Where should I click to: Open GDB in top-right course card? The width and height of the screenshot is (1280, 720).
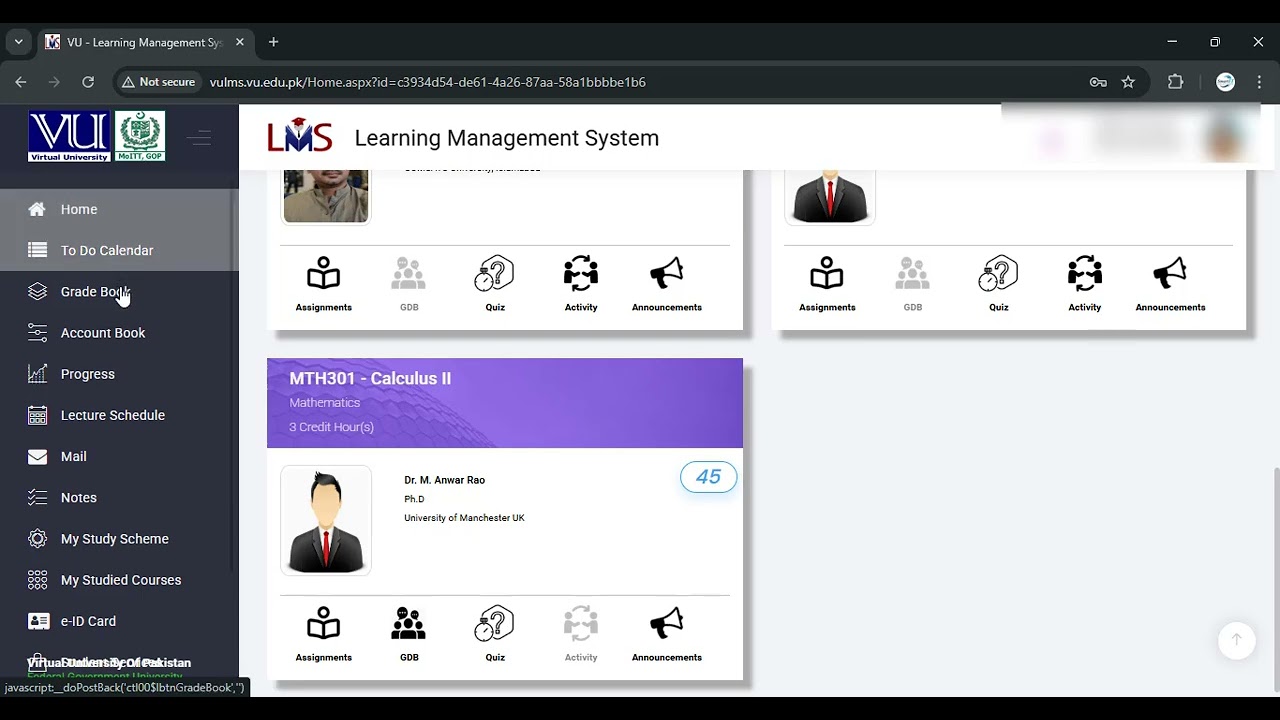click(x=913, y=284)
